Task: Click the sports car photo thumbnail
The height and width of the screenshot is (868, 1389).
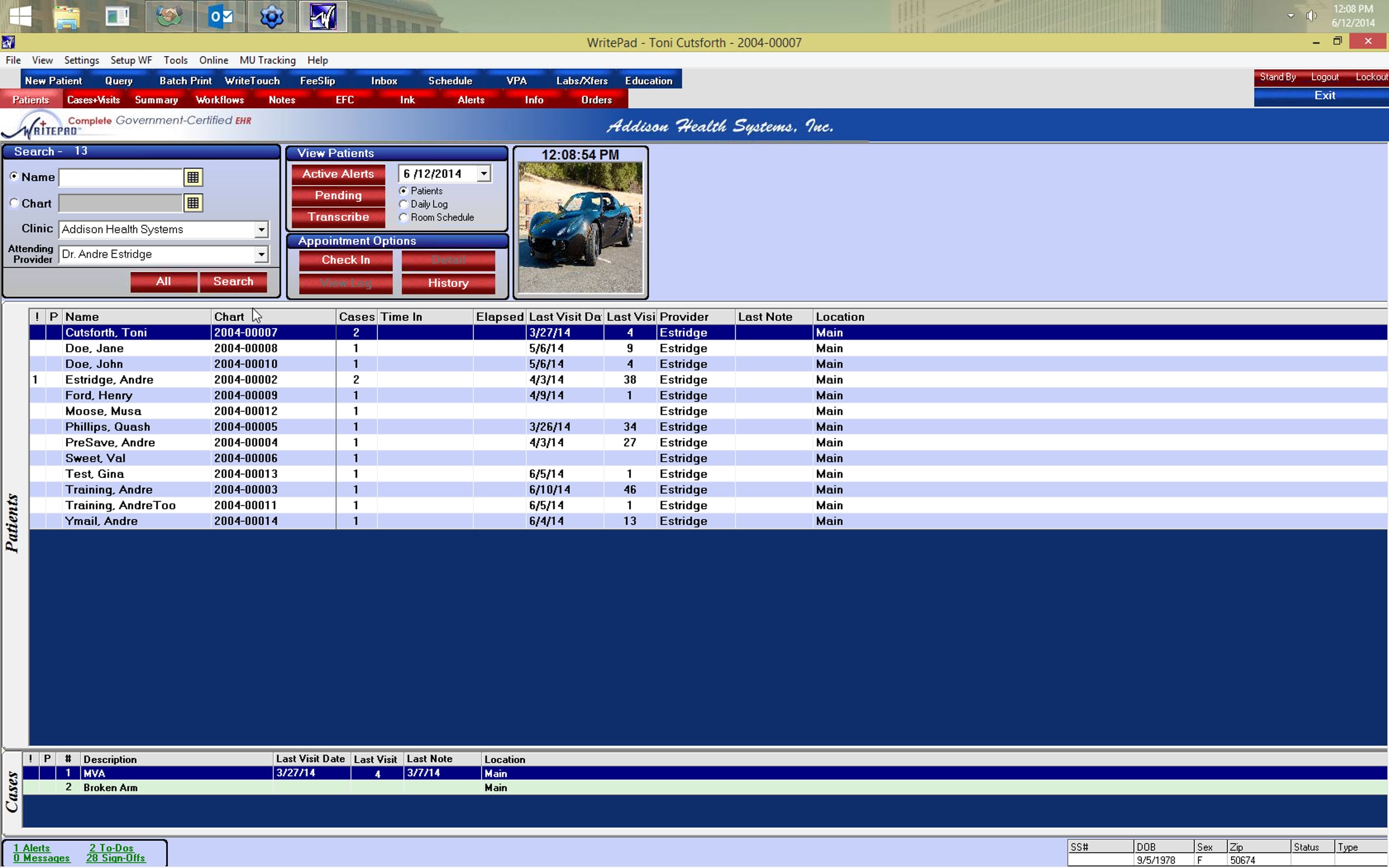Action: [580, 227]
